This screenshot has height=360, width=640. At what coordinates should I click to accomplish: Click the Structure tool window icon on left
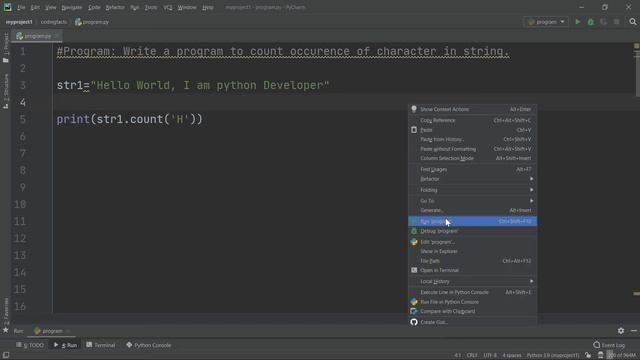[6, 106]
